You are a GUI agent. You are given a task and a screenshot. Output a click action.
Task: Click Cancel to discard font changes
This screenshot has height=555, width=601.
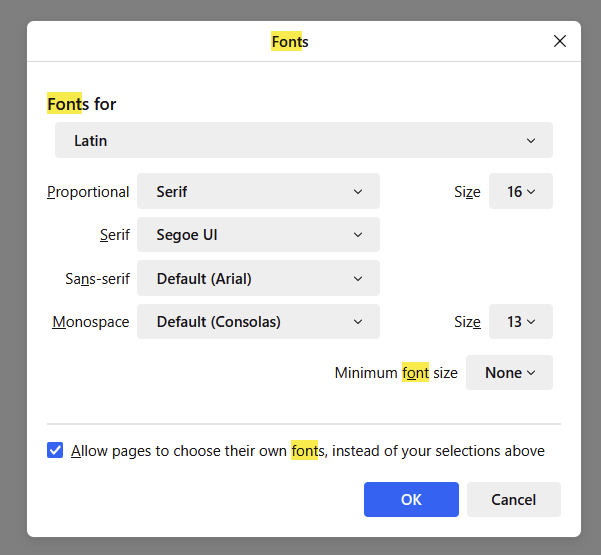[513, 499]
